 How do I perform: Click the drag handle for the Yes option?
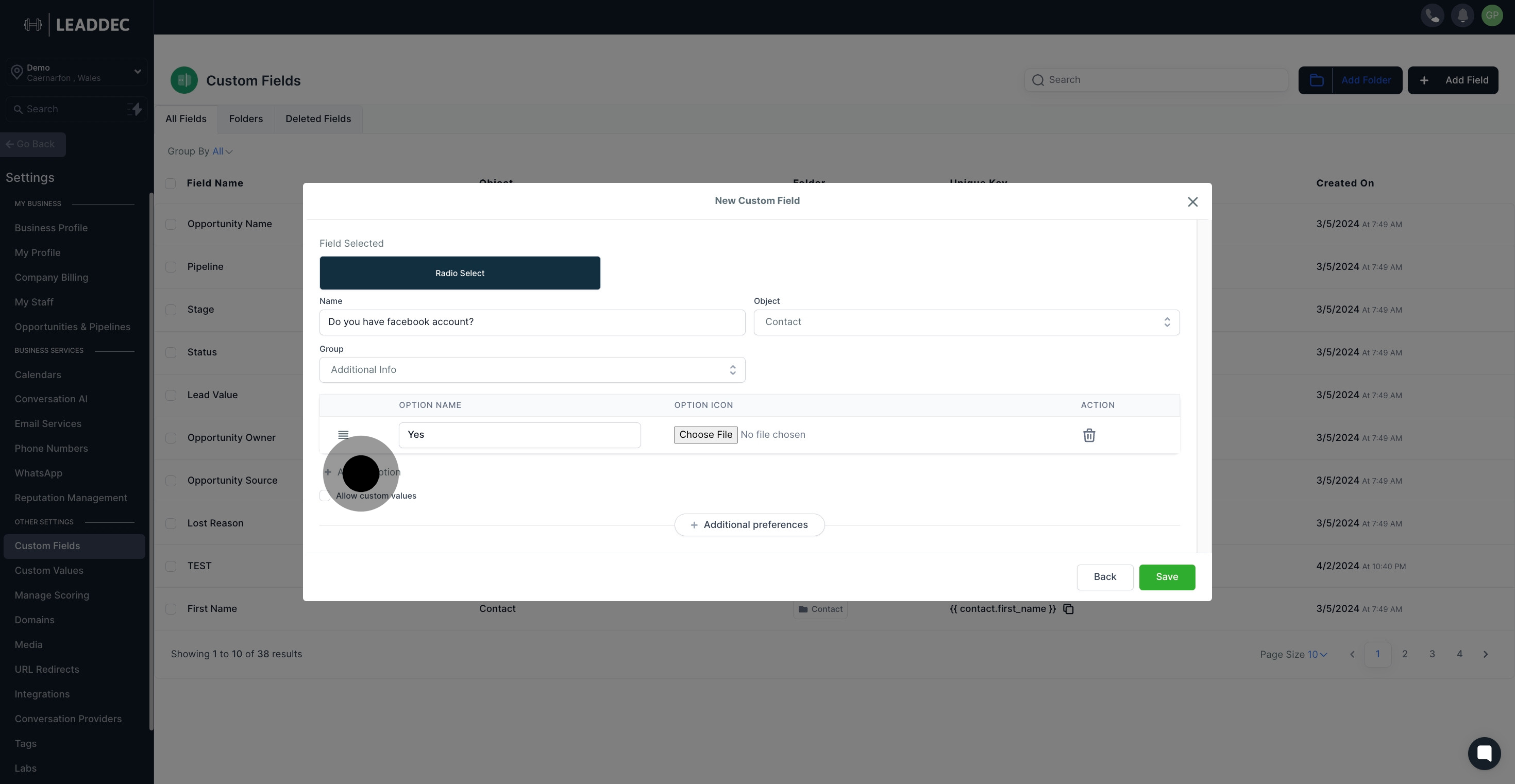(x=344, y=435)
